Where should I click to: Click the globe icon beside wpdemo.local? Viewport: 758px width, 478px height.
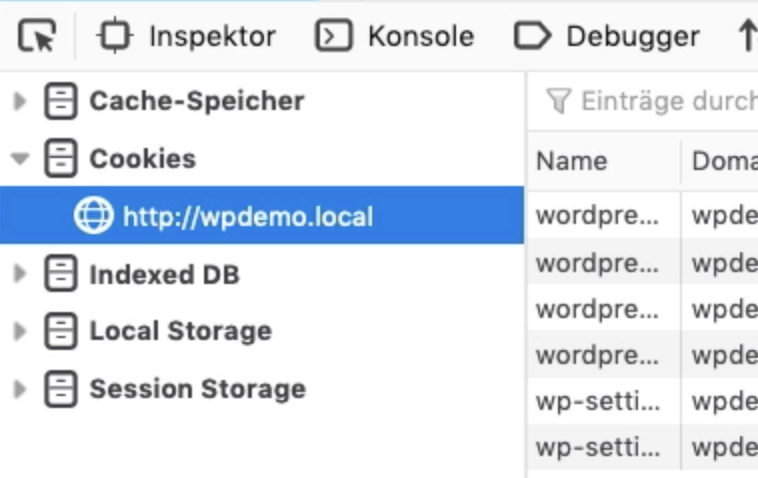(x=94, y=216)
